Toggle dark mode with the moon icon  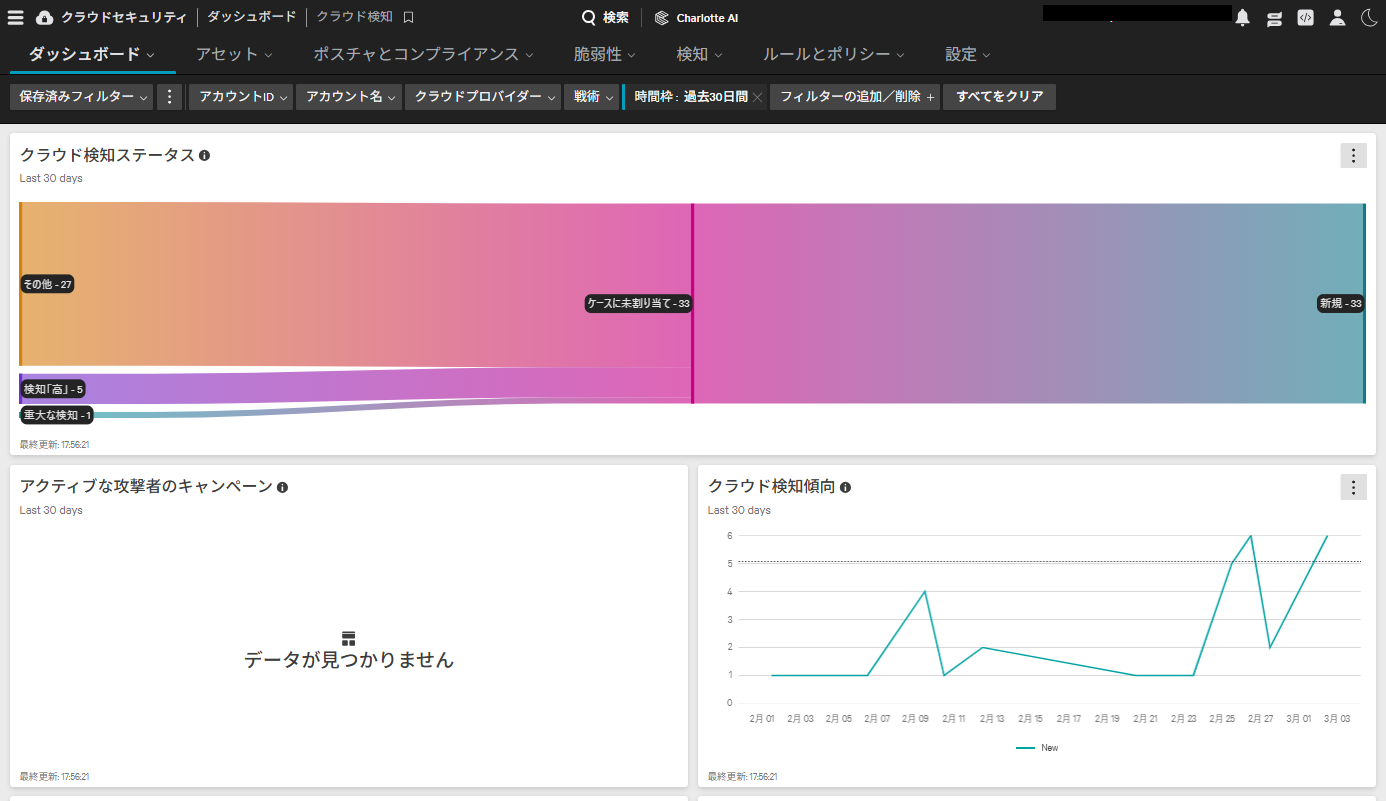click(1369, 17)
